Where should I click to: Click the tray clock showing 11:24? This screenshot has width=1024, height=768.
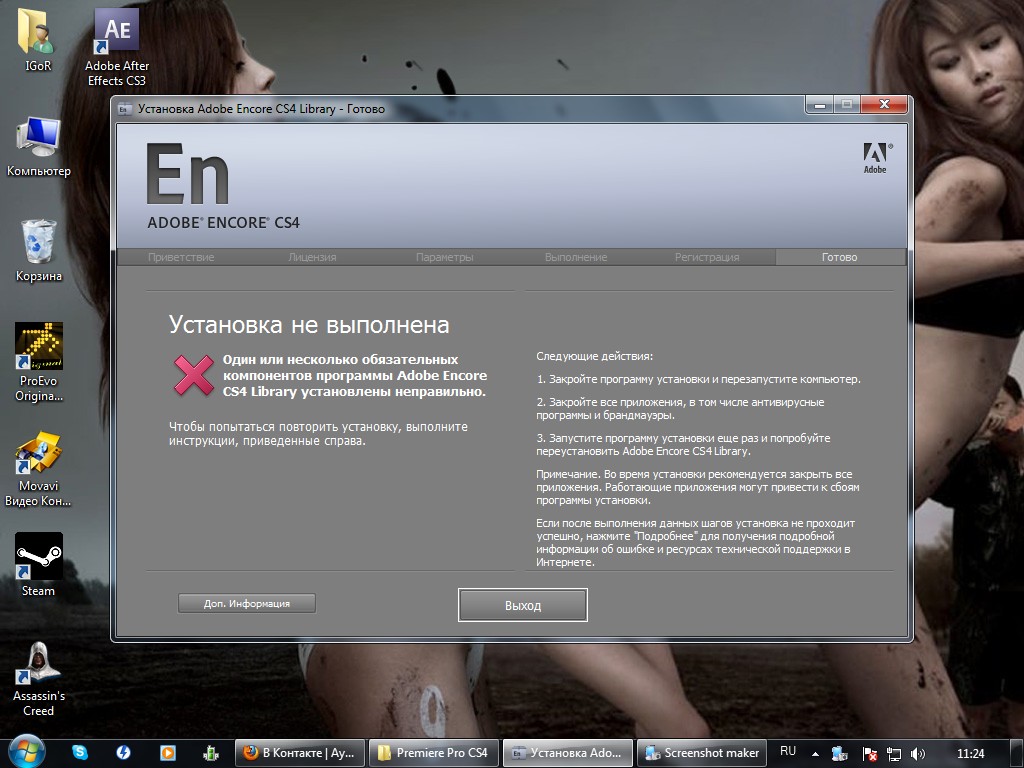970,754
